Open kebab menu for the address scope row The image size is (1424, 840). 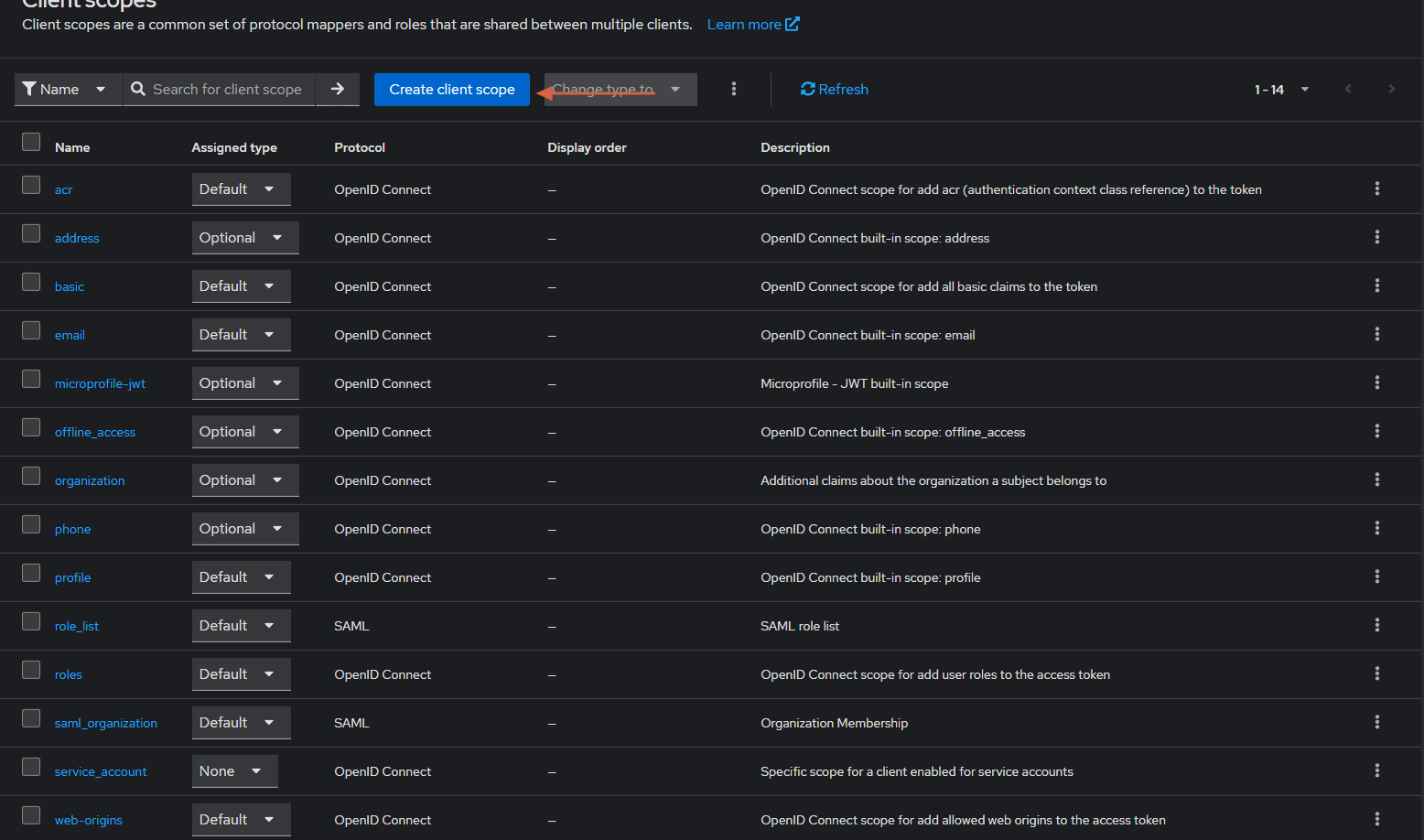pyautogui.click(x=1376, y=237)
